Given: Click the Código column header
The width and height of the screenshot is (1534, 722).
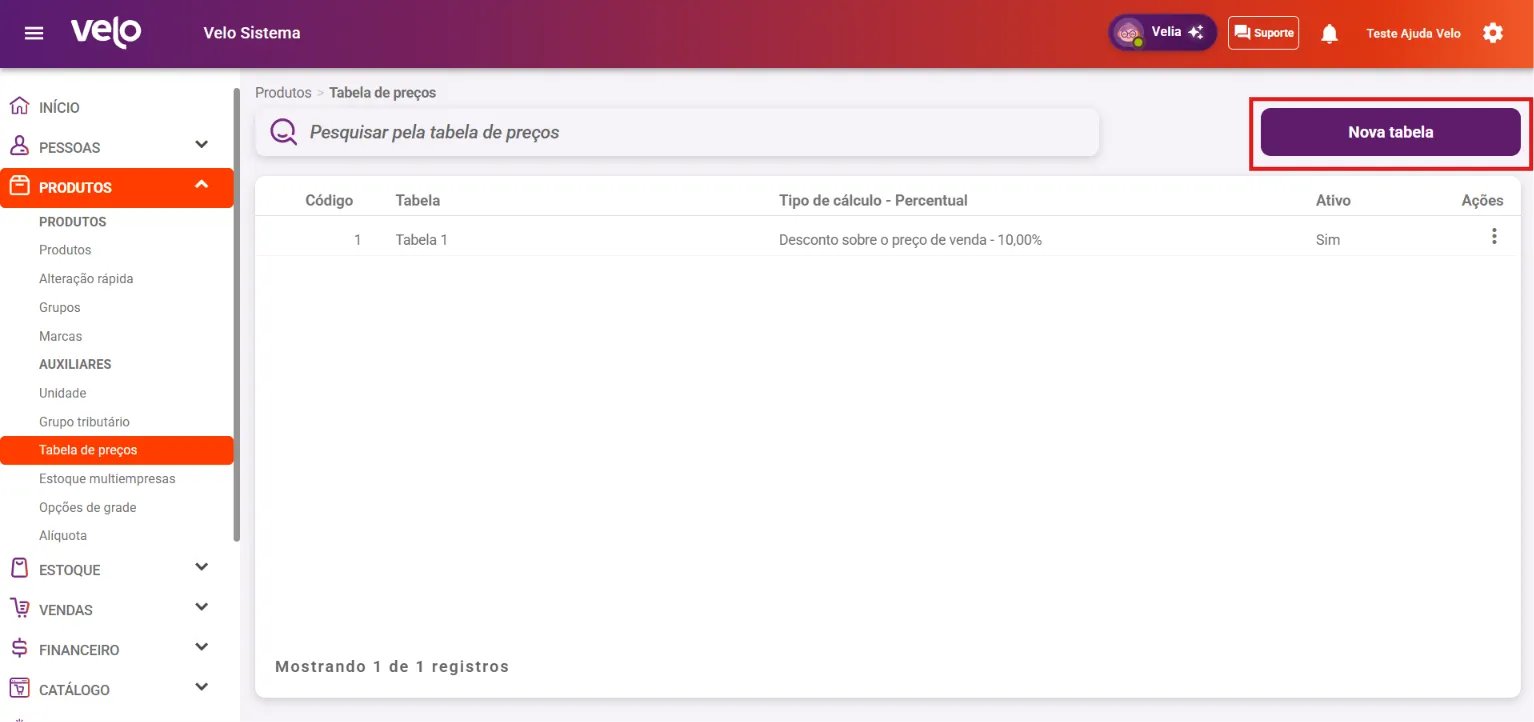Looking at the screenshot, I should pos(329,200).
